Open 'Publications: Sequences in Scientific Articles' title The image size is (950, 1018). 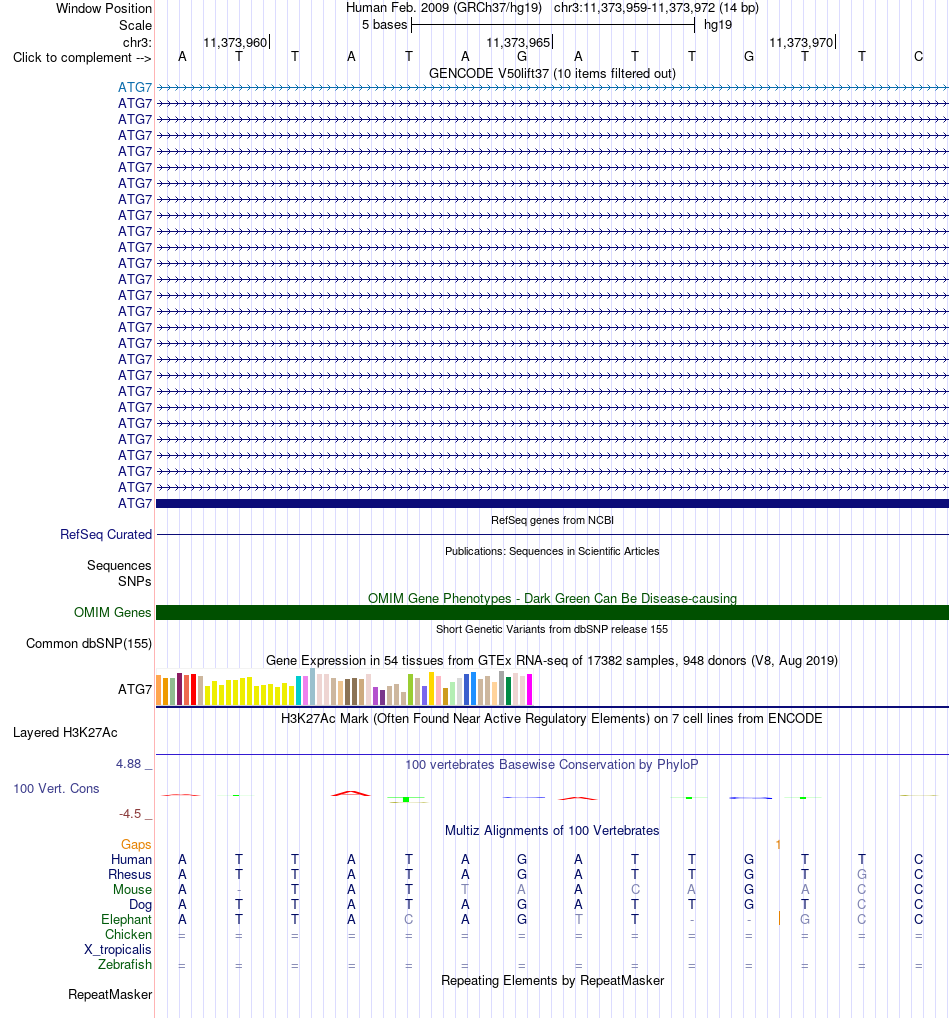pos(552,551)
